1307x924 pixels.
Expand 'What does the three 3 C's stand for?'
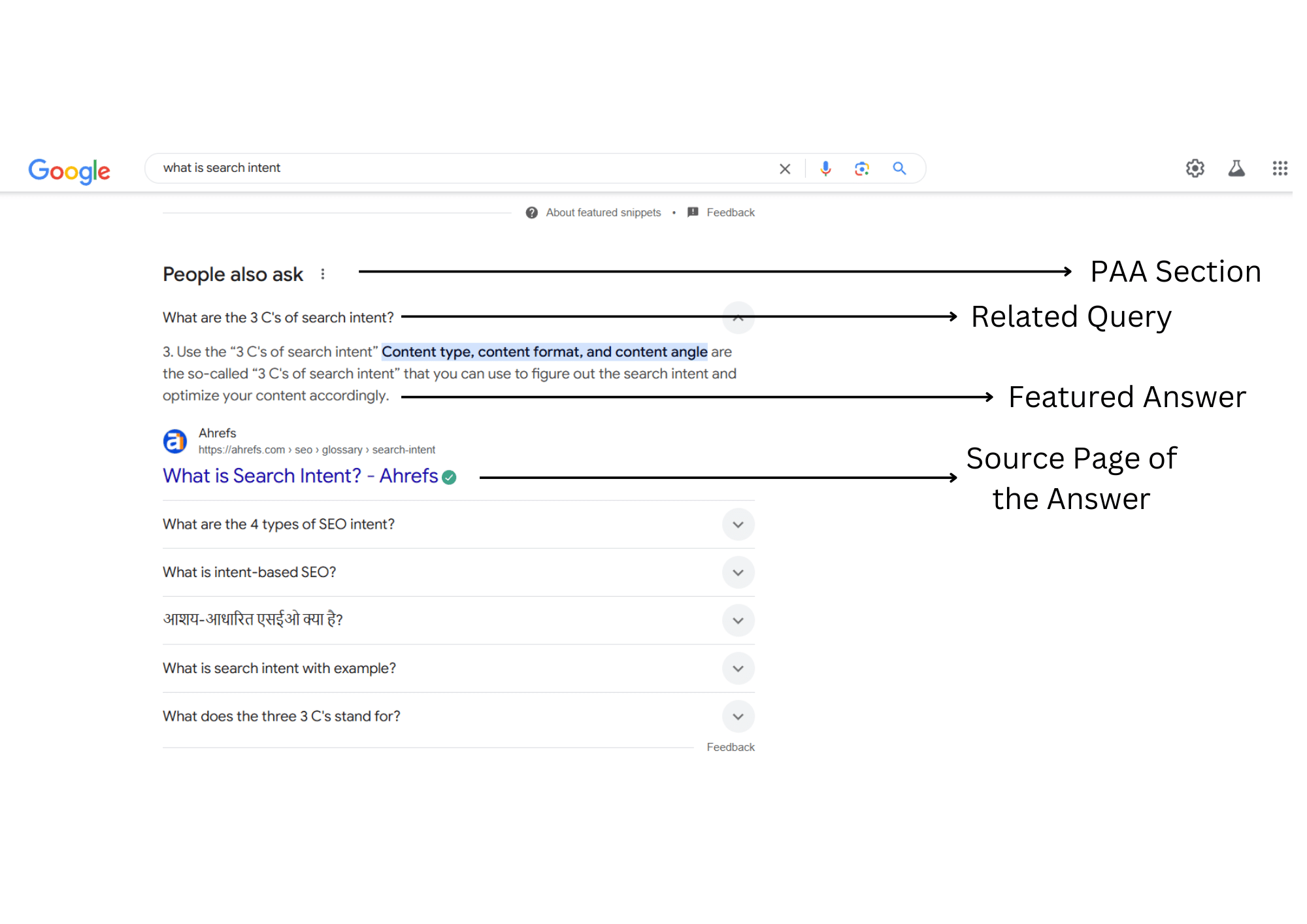click(x=738, y=717)
